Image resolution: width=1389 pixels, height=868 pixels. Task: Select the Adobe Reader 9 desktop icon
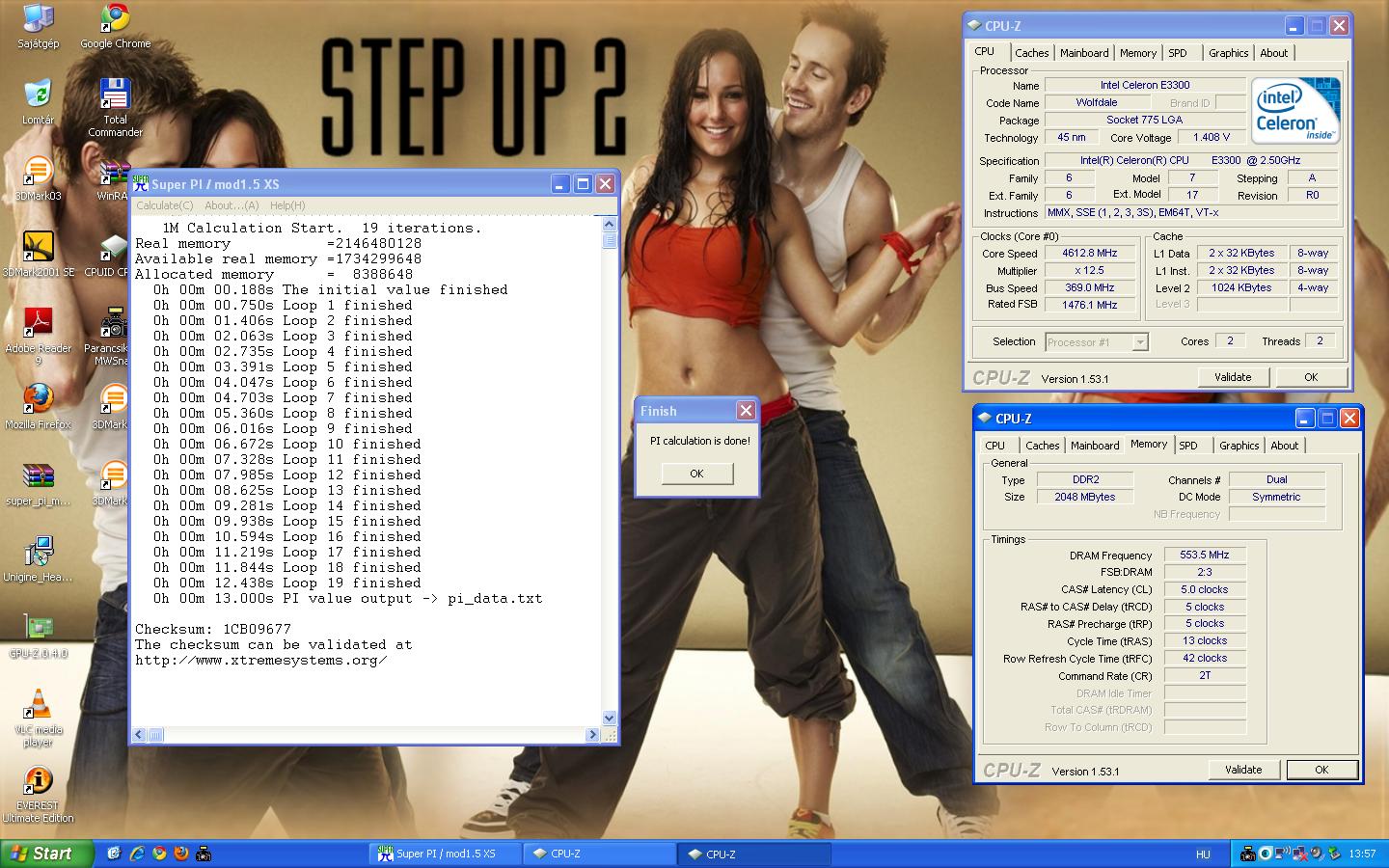pos(38,338)
